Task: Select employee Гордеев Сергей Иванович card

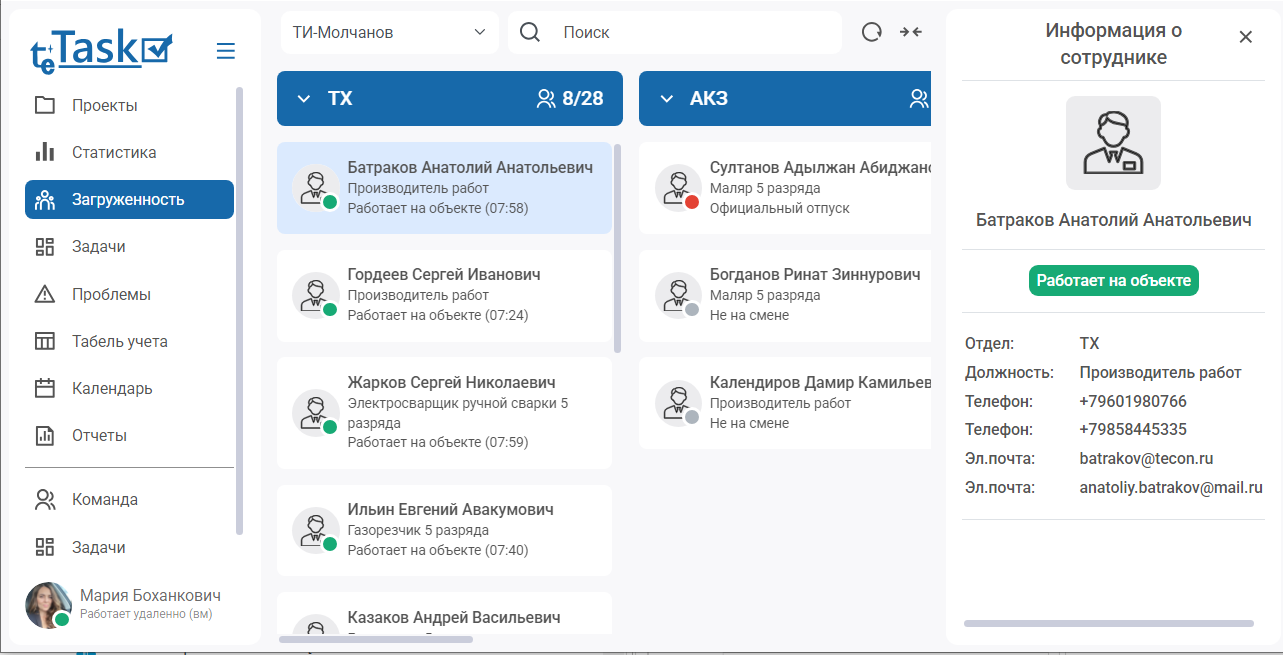Action: (444, 295)
